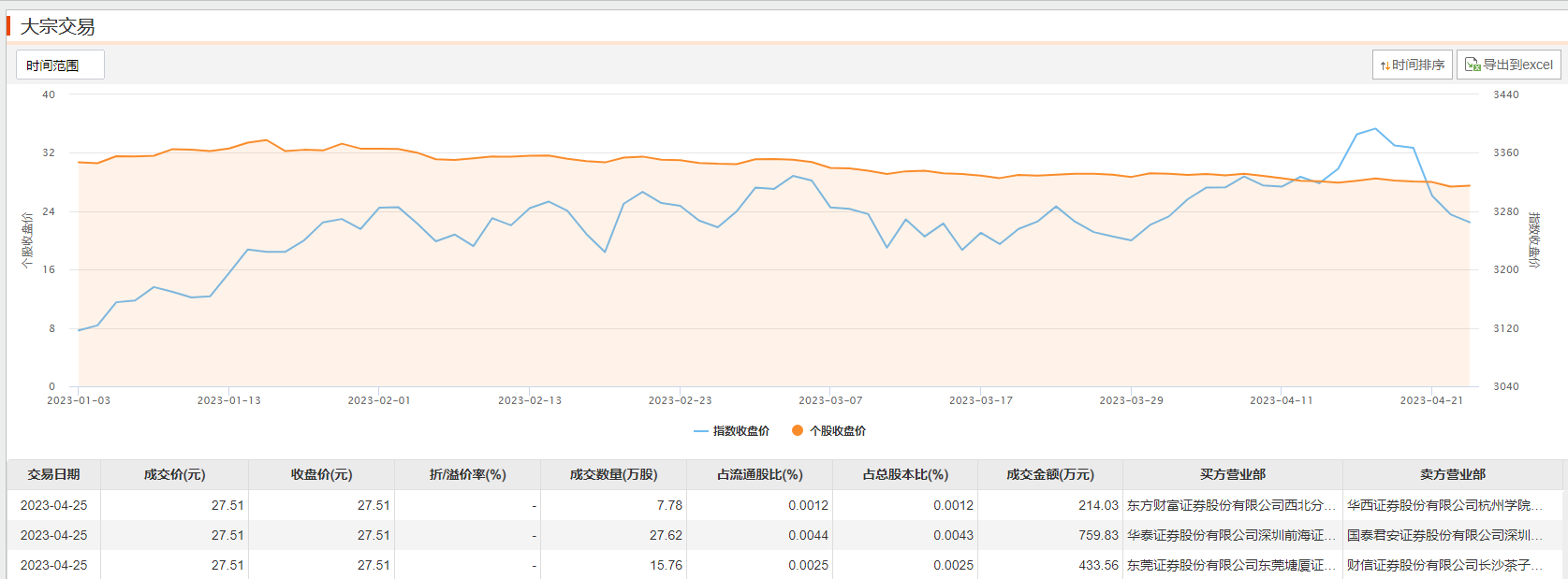Click the 2023-03-29 x-axis label
The height and width of the screenshot is (579, 1568).
click(1131, 400)
